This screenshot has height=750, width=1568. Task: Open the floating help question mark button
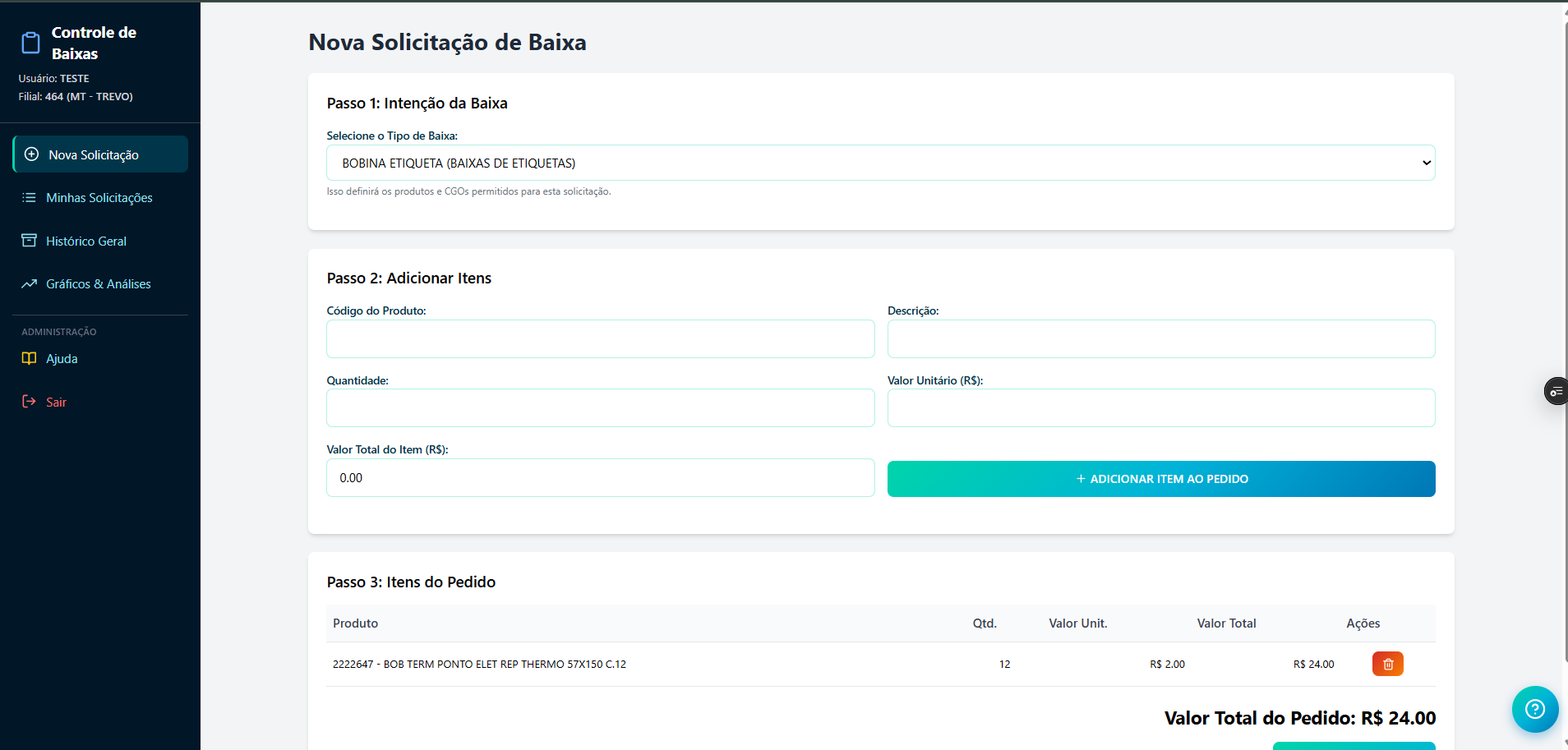click(x=1533, y=709)
